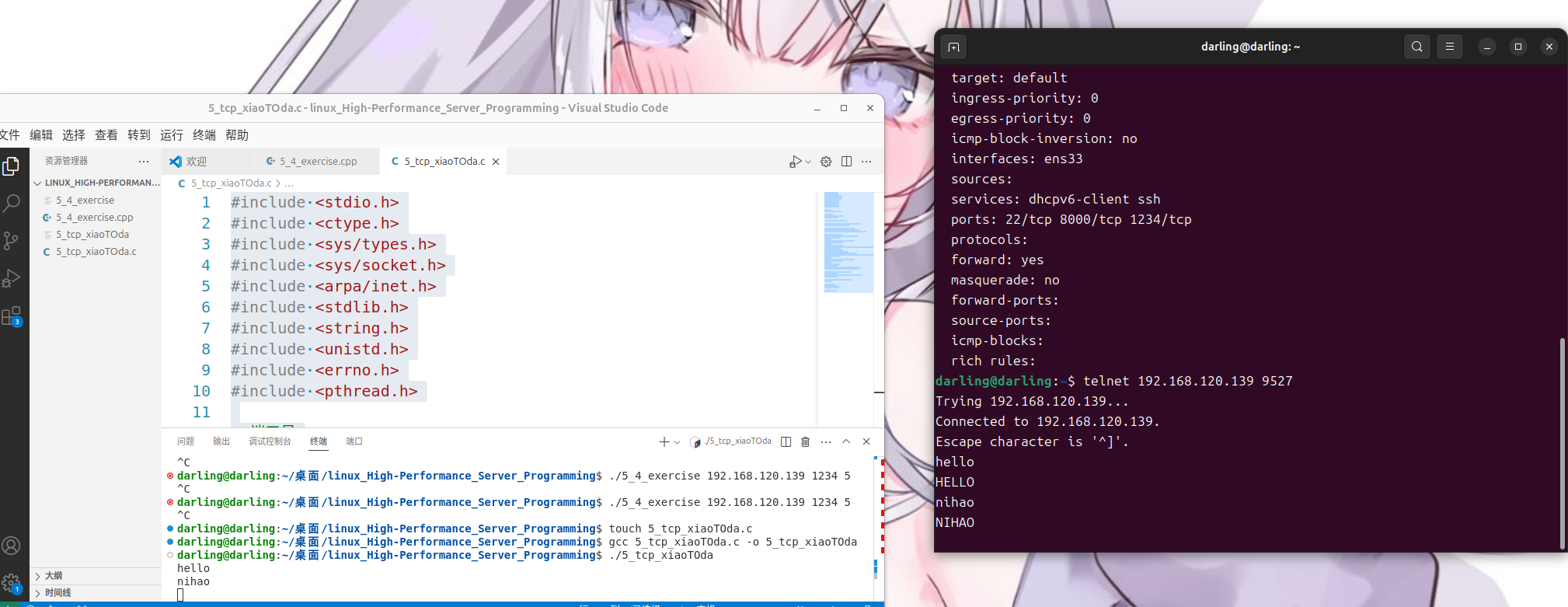The image size is (1568, 607).
Task: Open terminal panel more actions ellipsis
Action: click(826, 441)
